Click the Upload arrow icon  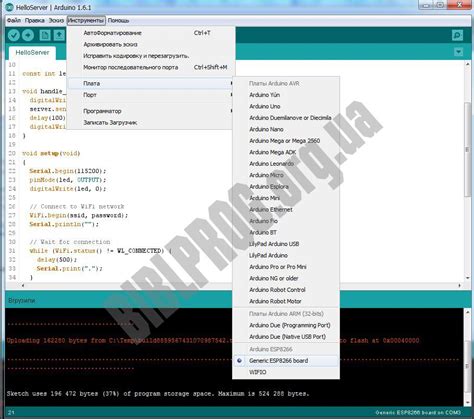[28, 35]
